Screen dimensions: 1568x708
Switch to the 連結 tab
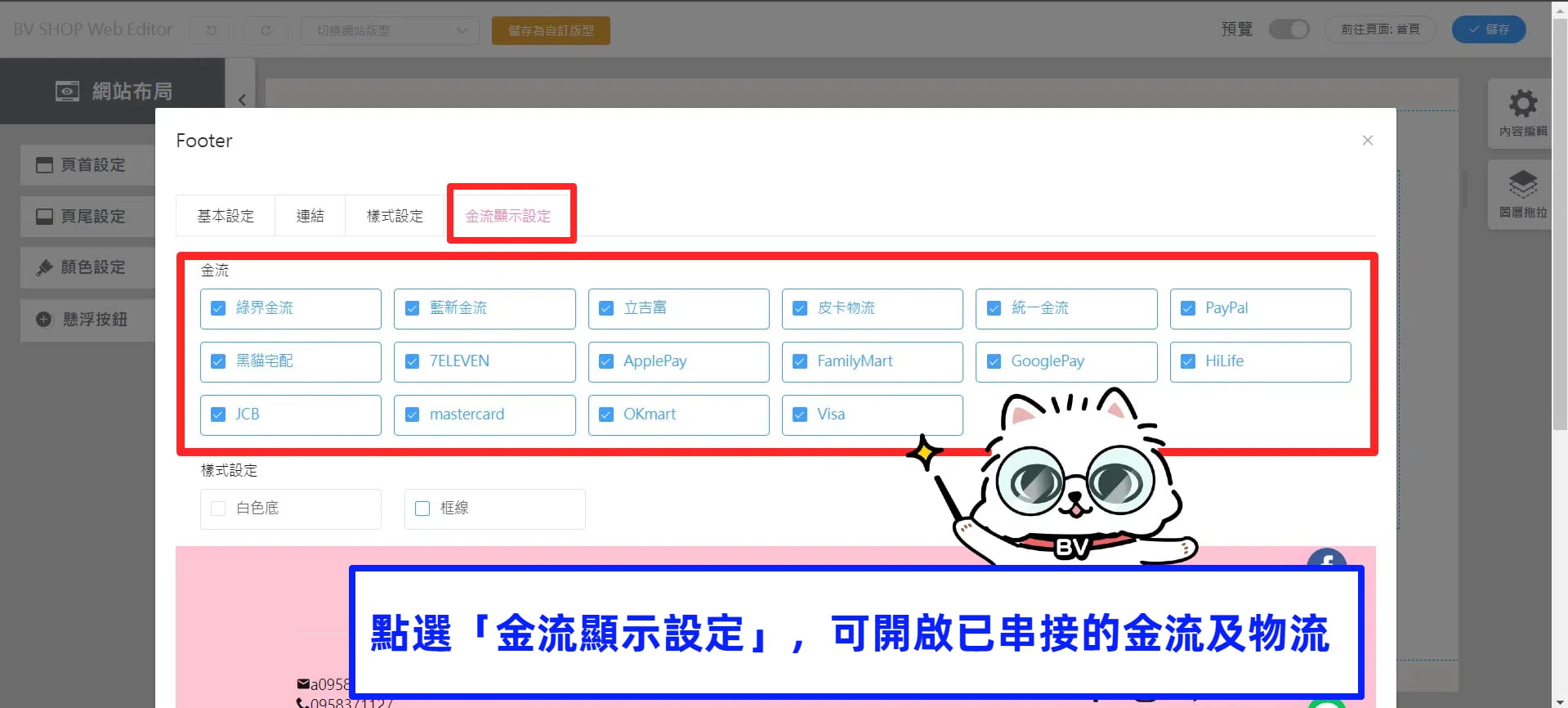310,216
